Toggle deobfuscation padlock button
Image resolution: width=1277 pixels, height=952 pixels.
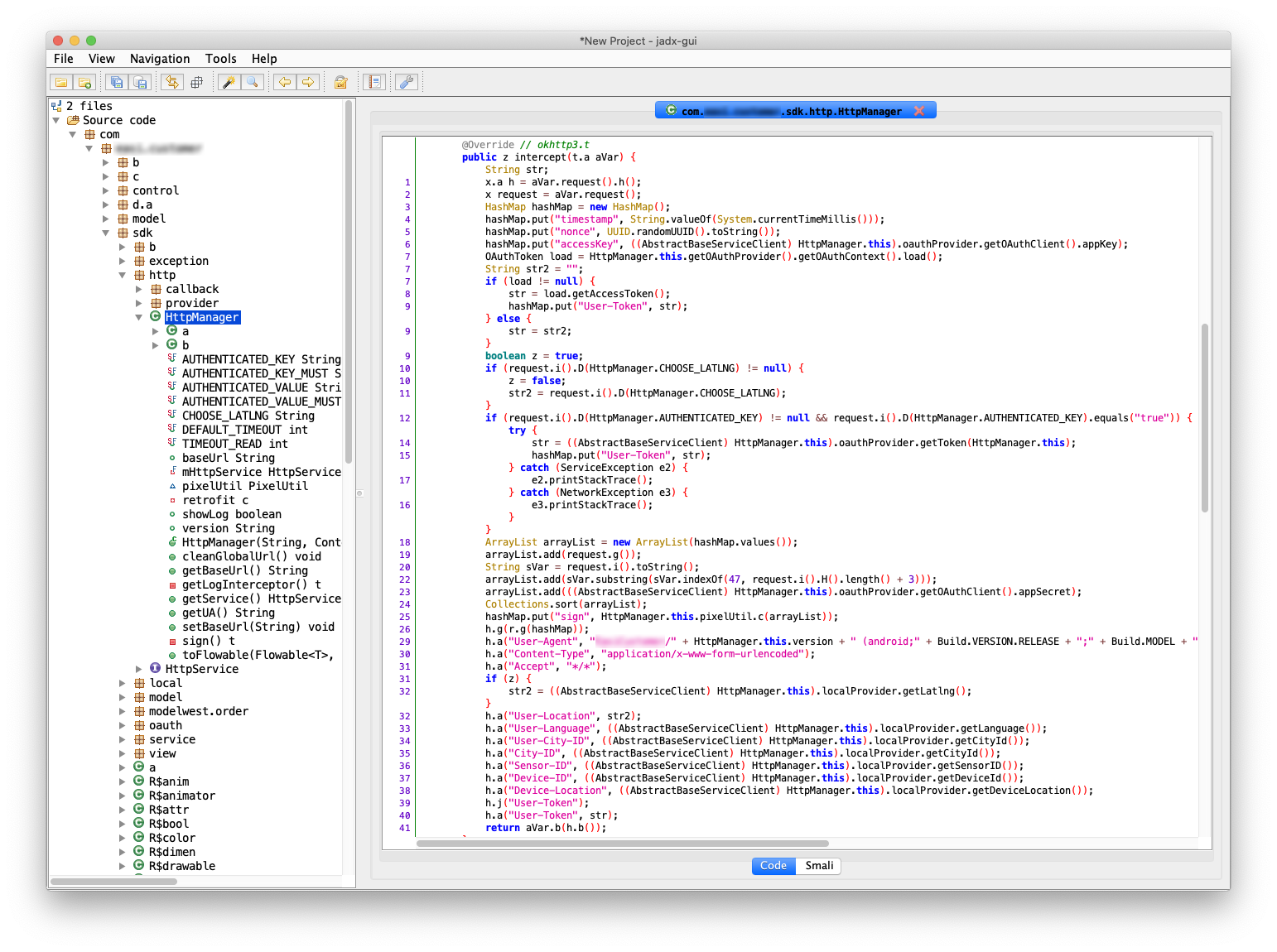[340, 82]
